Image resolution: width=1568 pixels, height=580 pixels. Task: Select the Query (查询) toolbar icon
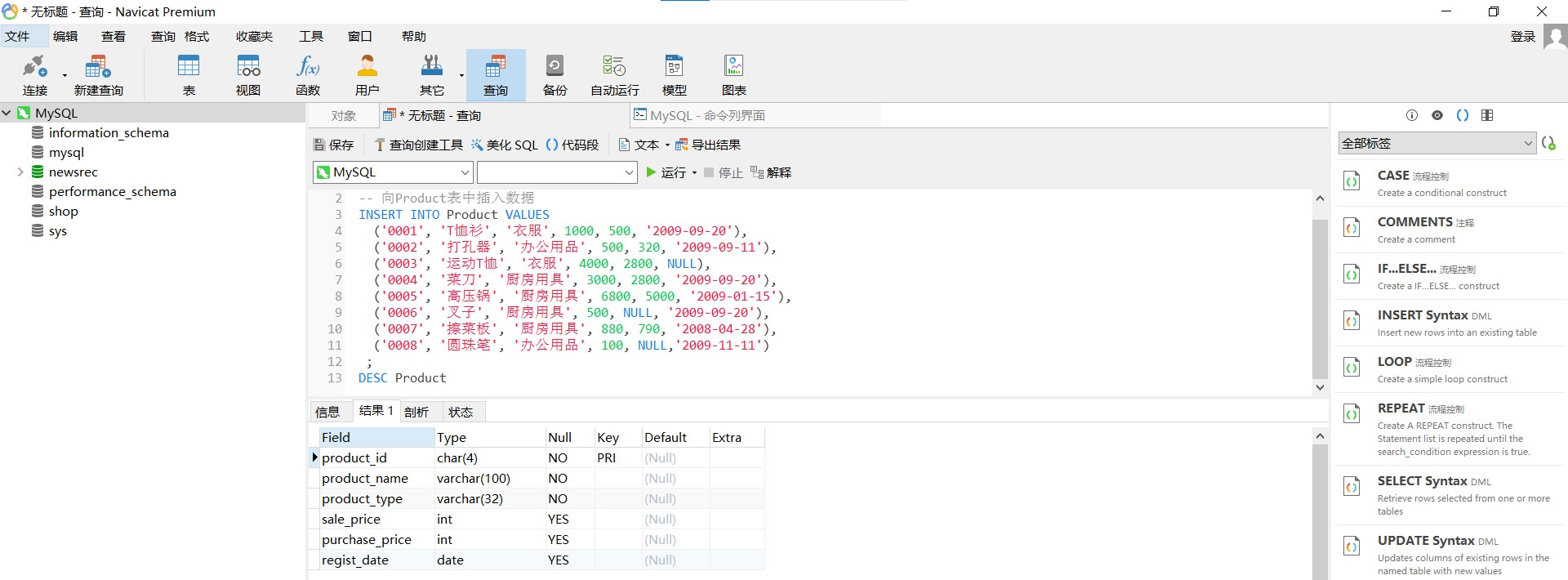pos(496,75)
